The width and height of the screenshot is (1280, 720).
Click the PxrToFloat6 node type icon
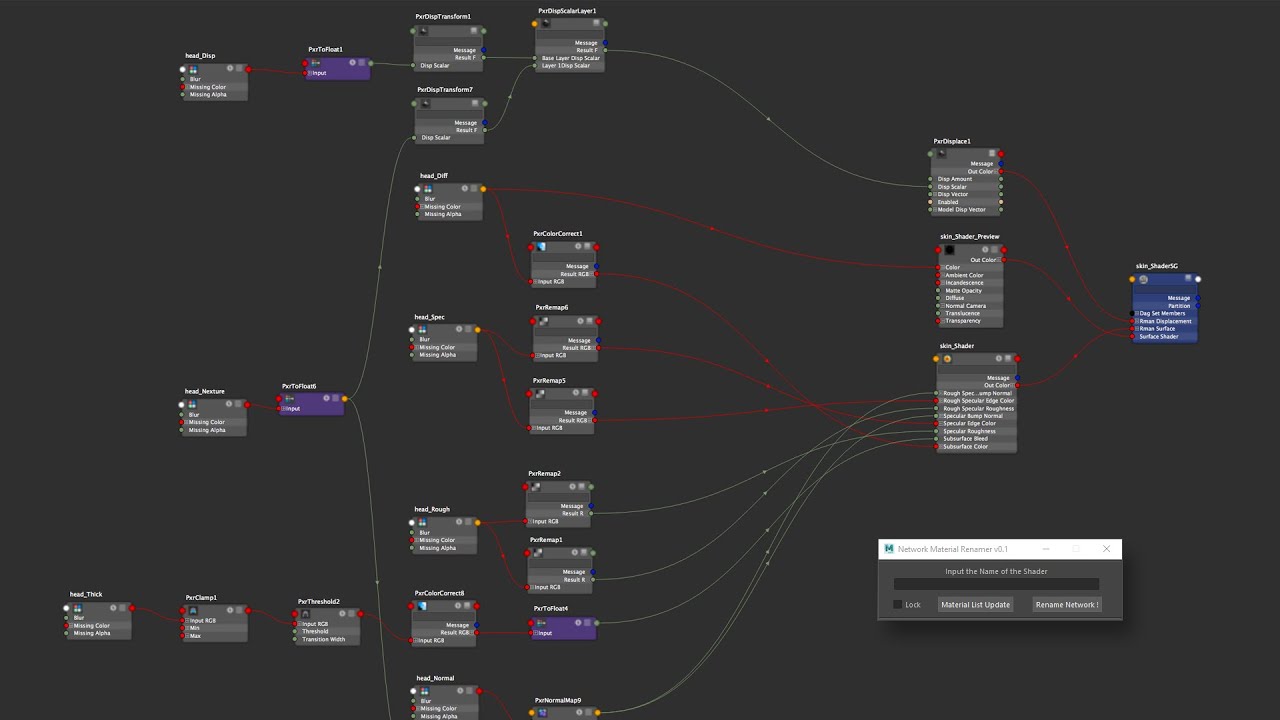290,398
